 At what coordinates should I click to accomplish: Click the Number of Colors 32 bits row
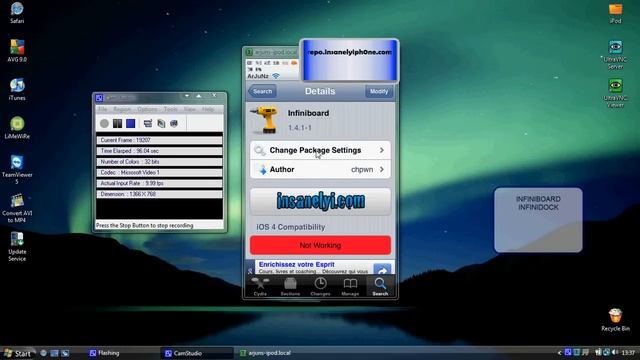[160, 162]
